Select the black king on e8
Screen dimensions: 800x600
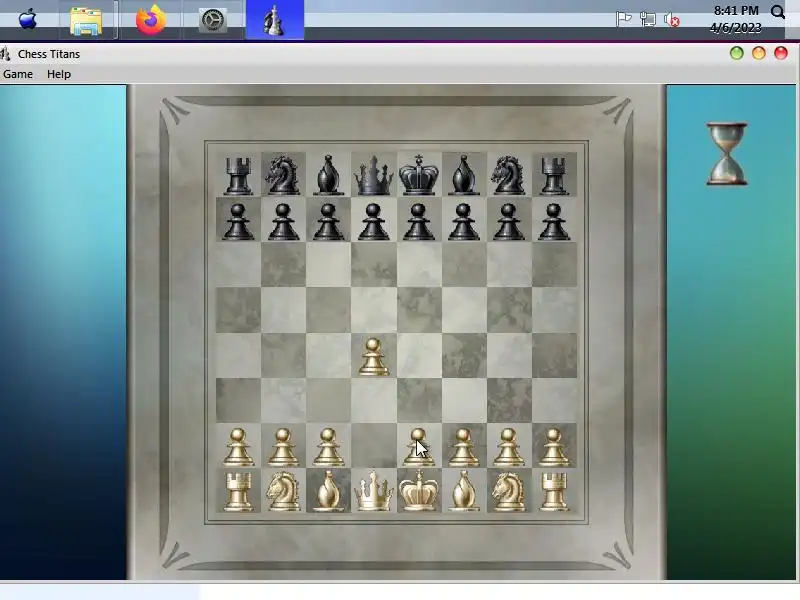pos(418,174)
